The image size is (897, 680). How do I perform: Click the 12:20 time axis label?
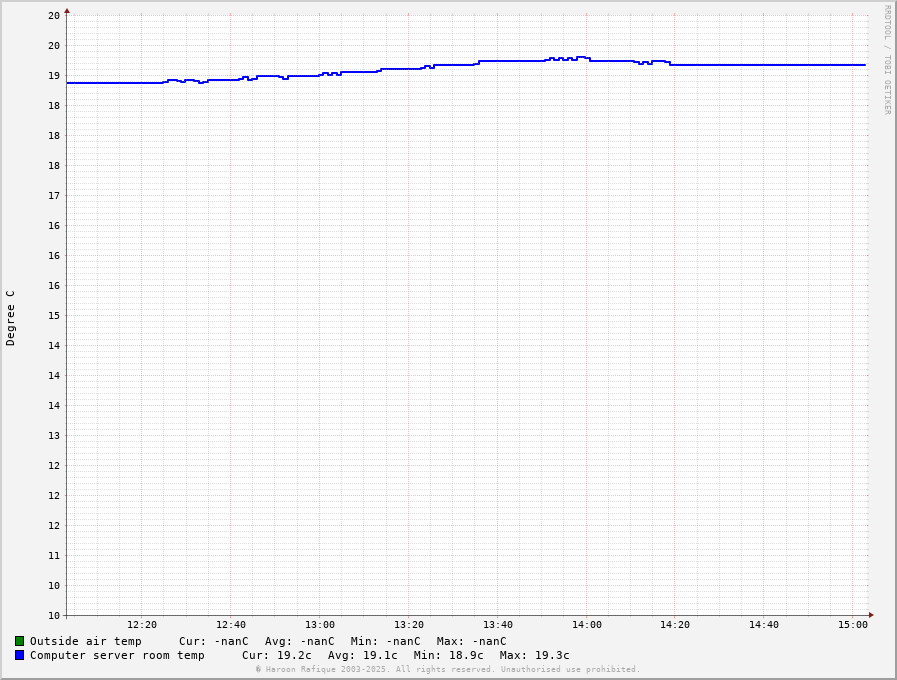tap(142, 625)
